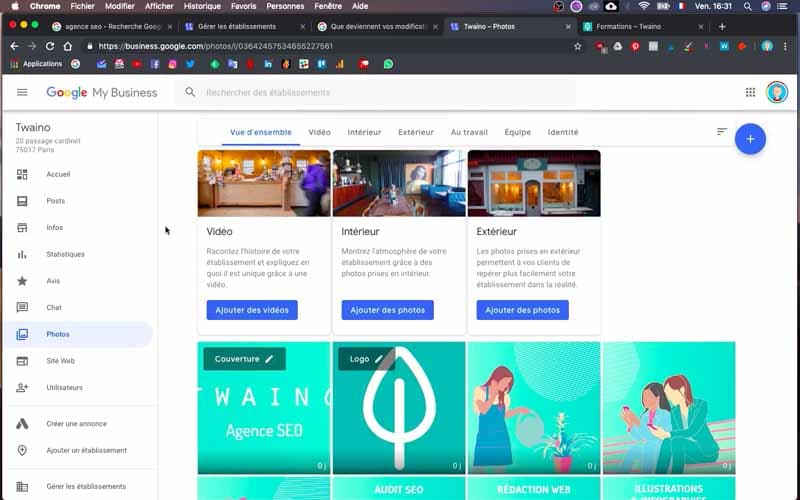
Task: Switch to Gérer les établissements browser tab
Action: [x=244, y=27]
